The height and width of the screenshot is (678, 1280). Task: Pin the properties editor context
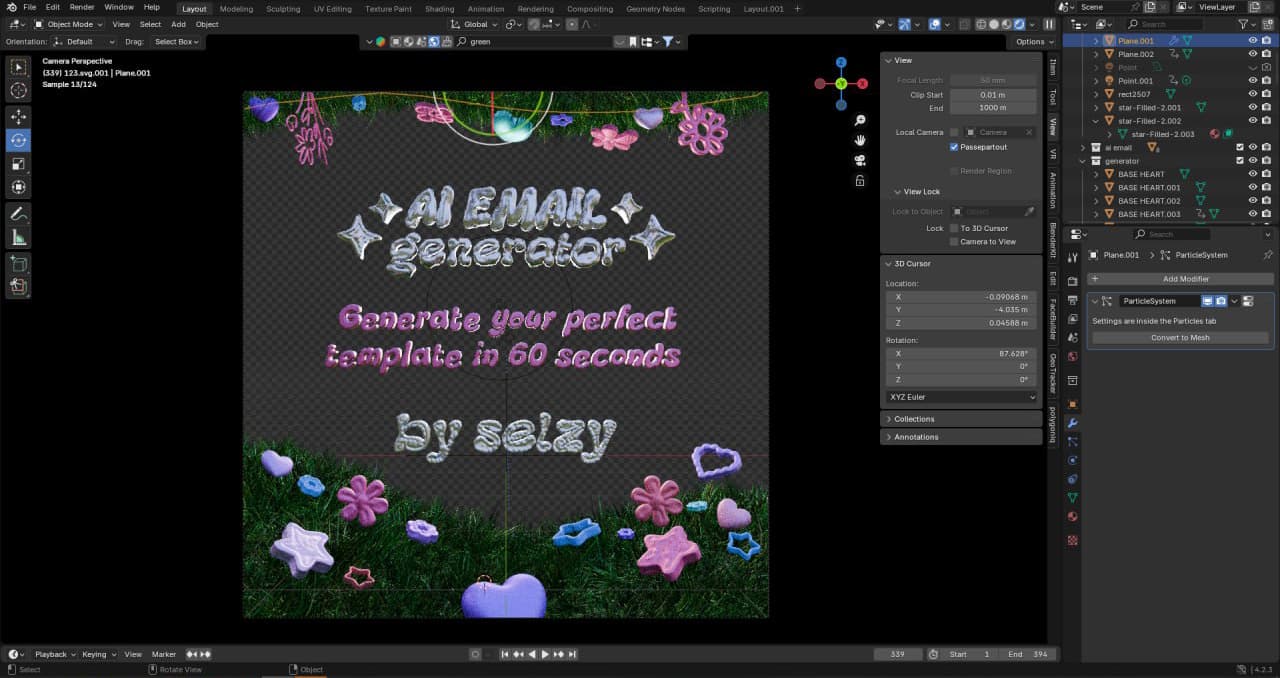1268,255
